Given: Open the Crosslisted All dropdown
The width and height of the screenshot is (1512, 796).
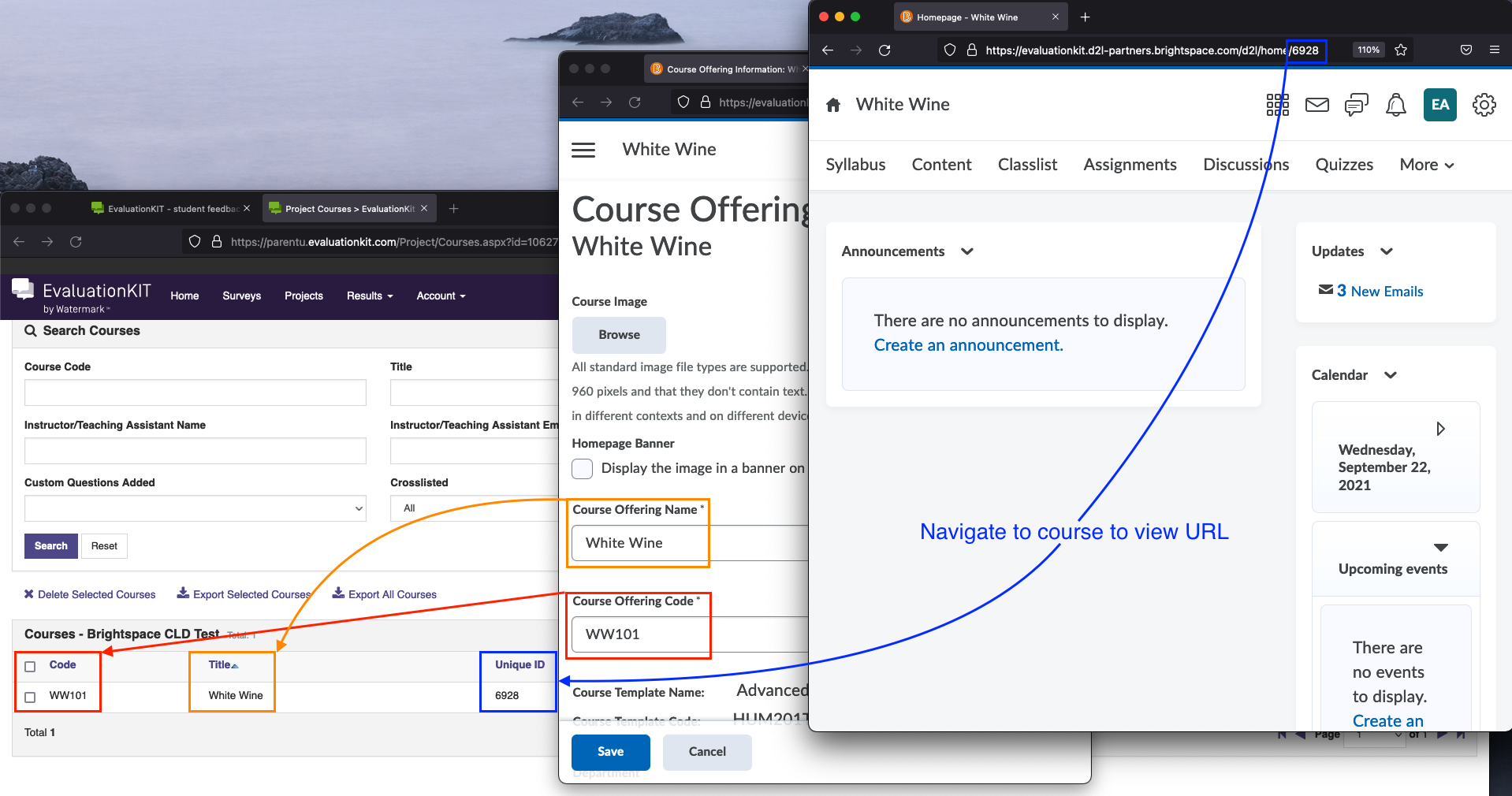Looking at the screenshot, I should [474, 508].
